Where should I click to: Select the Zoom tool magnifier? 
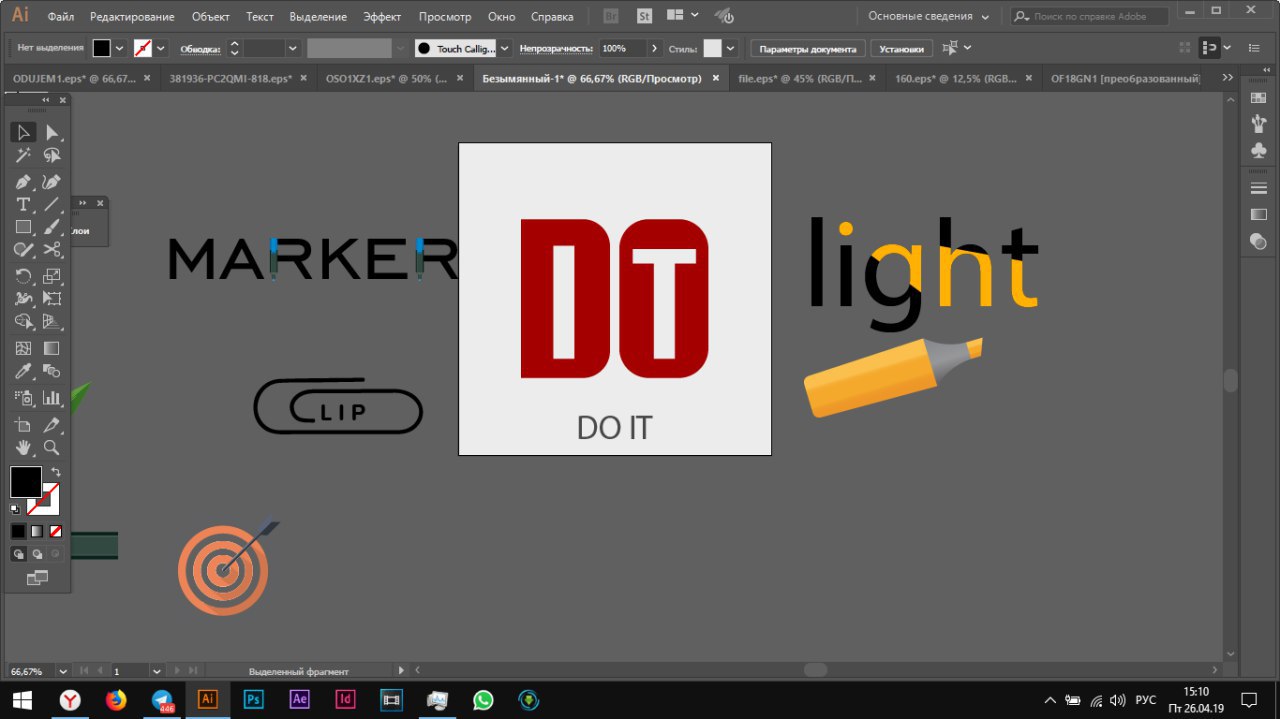(x=52, y=447)
